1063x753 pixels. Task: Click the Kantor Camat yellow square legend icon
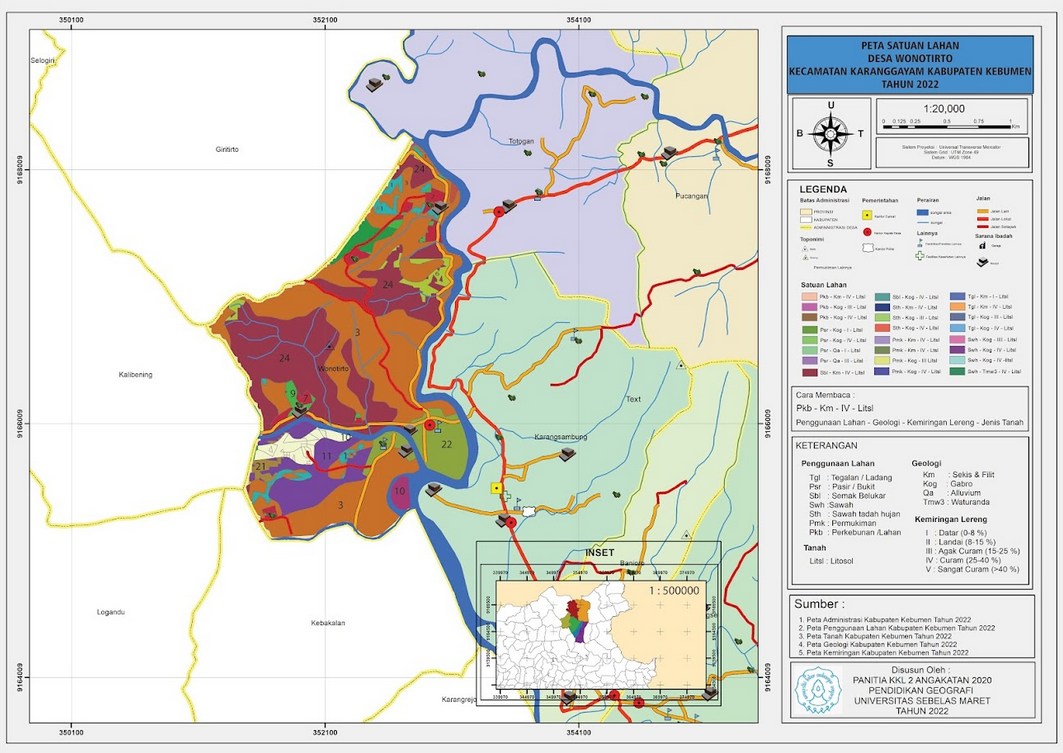866,214
